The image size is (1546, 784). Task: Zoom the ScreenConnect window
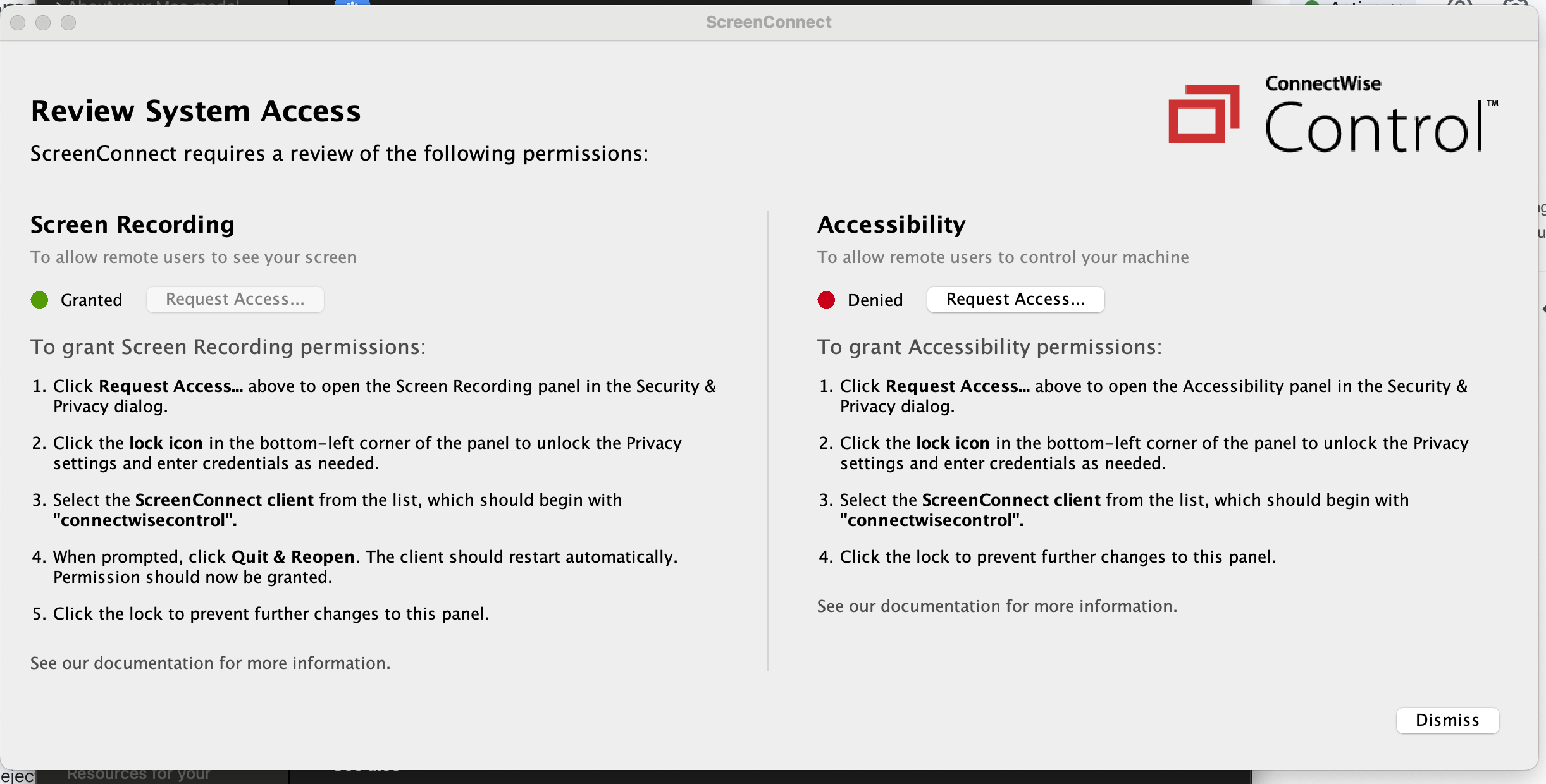[x=68, y=23]
